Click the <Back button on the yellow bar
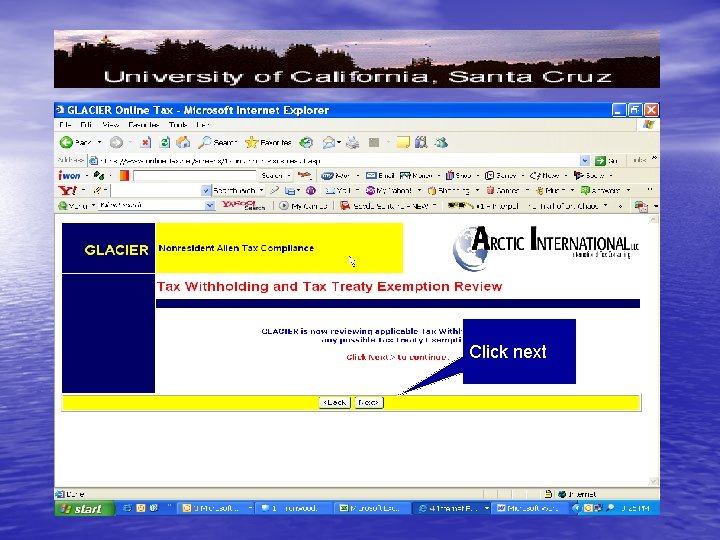This screenshot has width=720, height=540. (x=335, y=403)
